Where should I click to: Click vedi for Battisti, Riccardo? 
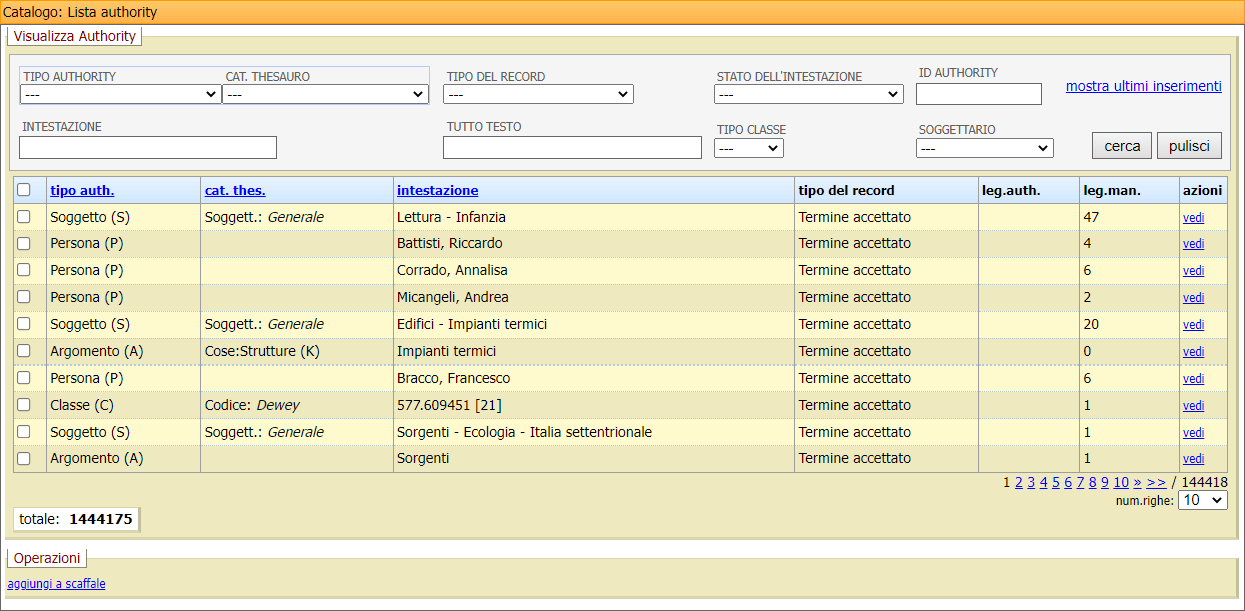[x=1193, y=244]
